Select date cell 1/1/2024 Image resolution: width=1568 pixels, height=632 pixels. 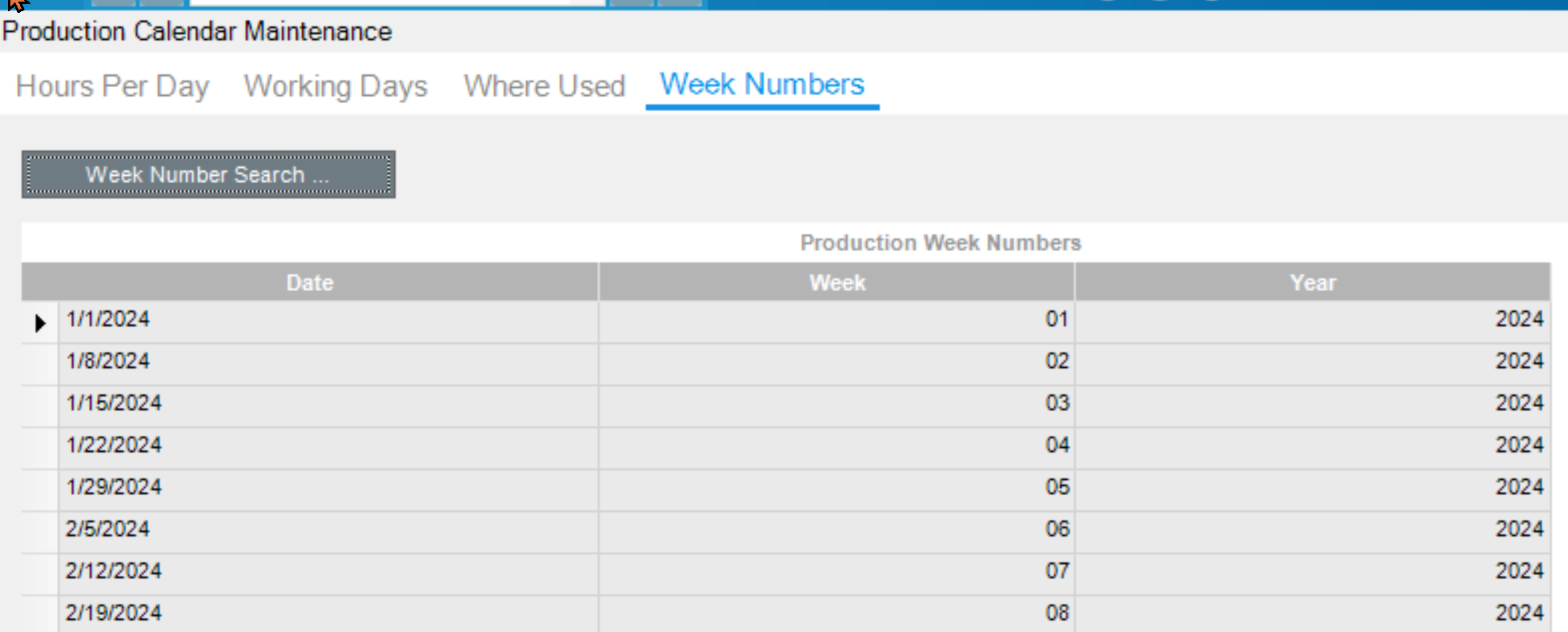coord(329,322)
